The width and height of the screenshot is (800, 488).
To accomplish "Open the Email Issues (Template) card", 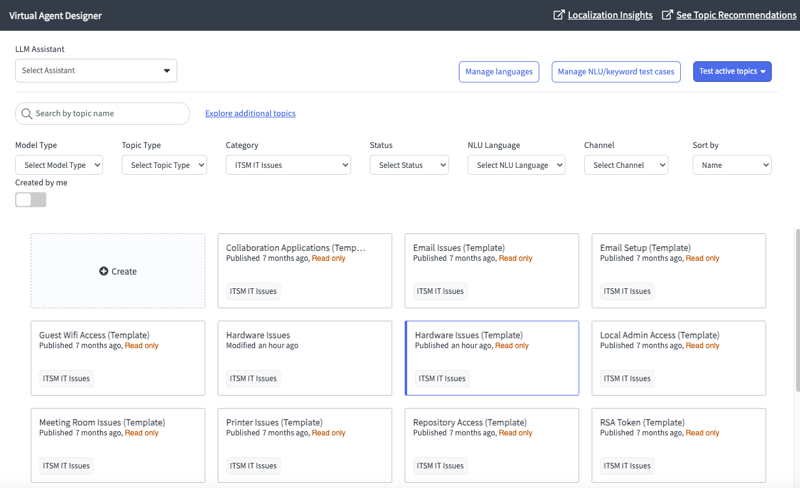I will (x=492, y=271).
